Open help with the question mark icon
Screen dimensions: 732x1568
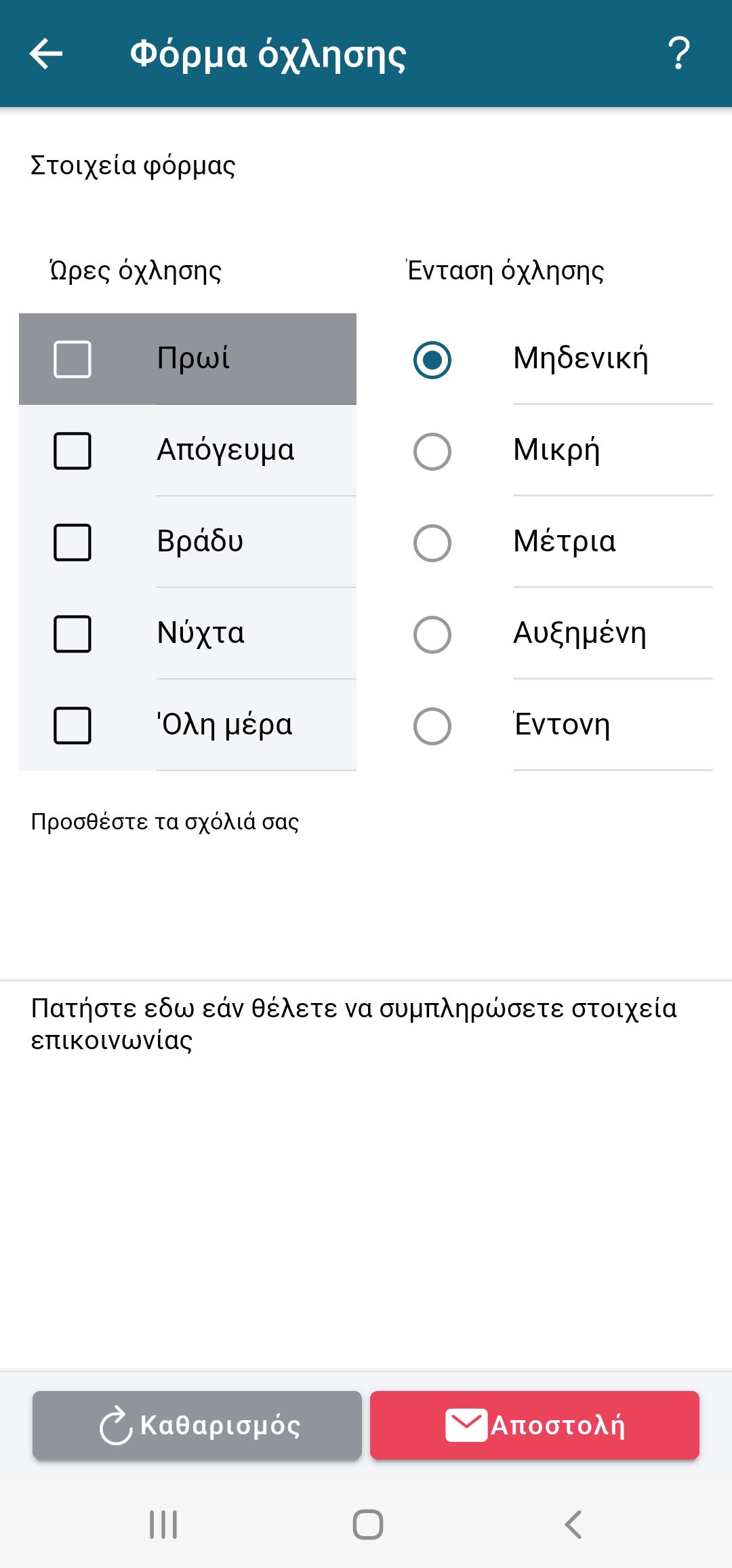(678, 54)
